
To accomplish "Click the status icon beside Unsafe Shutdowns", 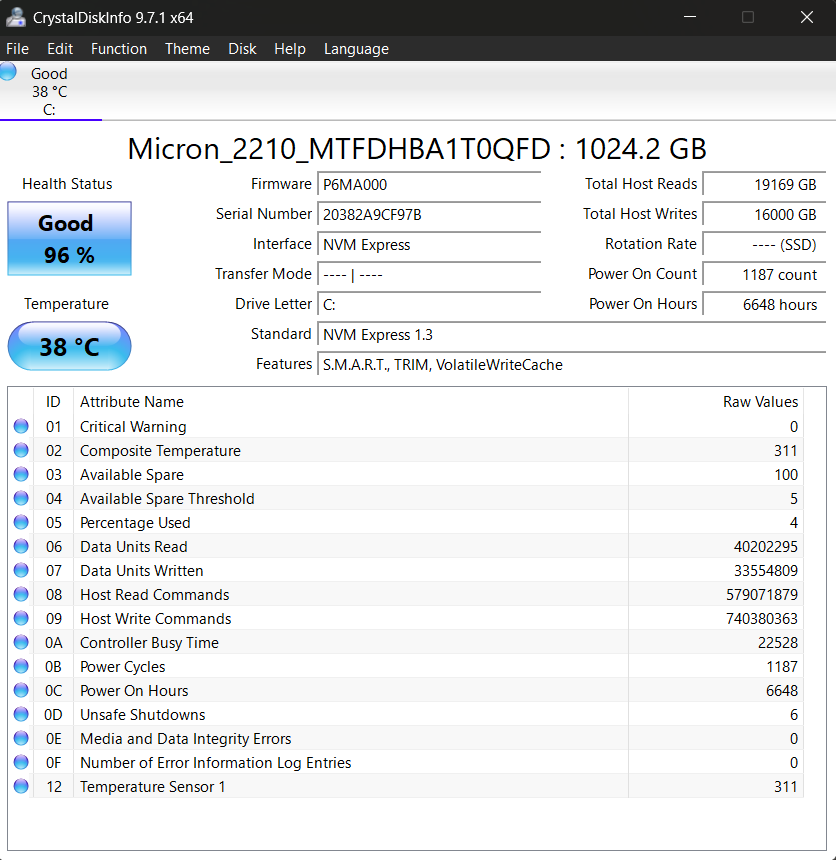I will 21,714.
